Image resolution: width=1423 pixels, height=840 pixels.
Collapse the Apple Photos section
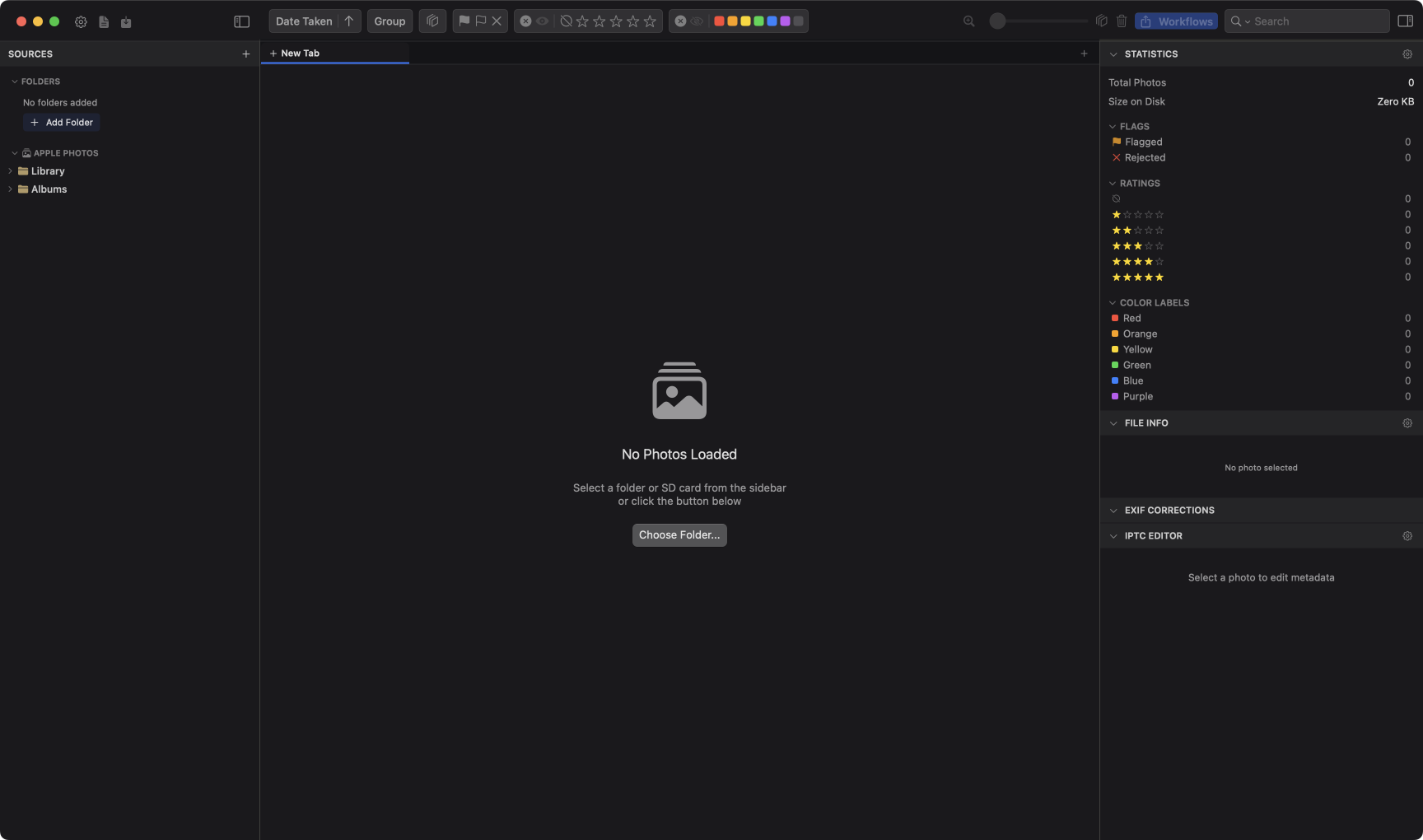click(x=15, y=153)
